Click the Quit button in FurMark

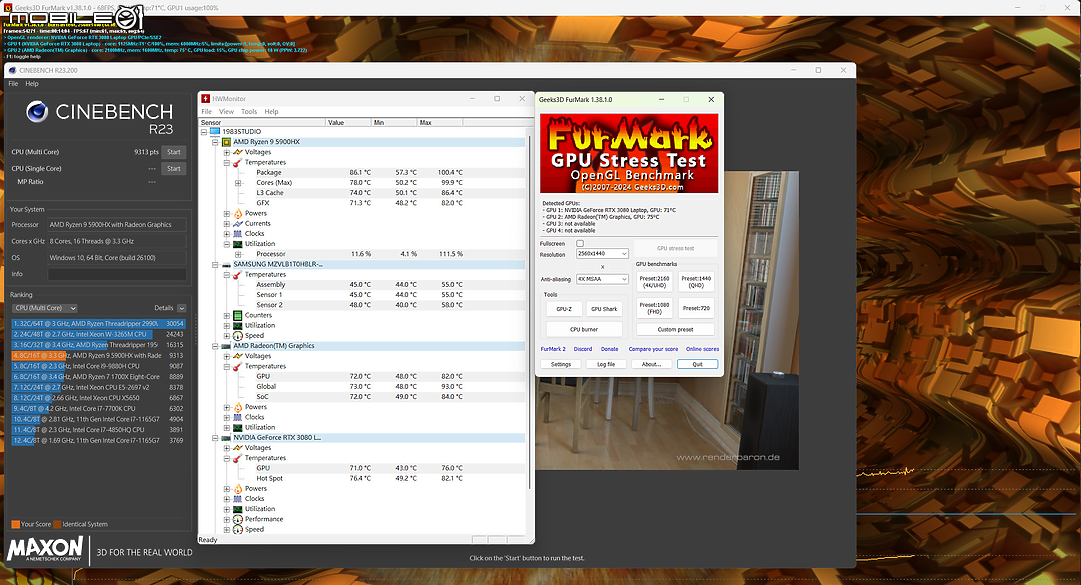pos(698,364)
